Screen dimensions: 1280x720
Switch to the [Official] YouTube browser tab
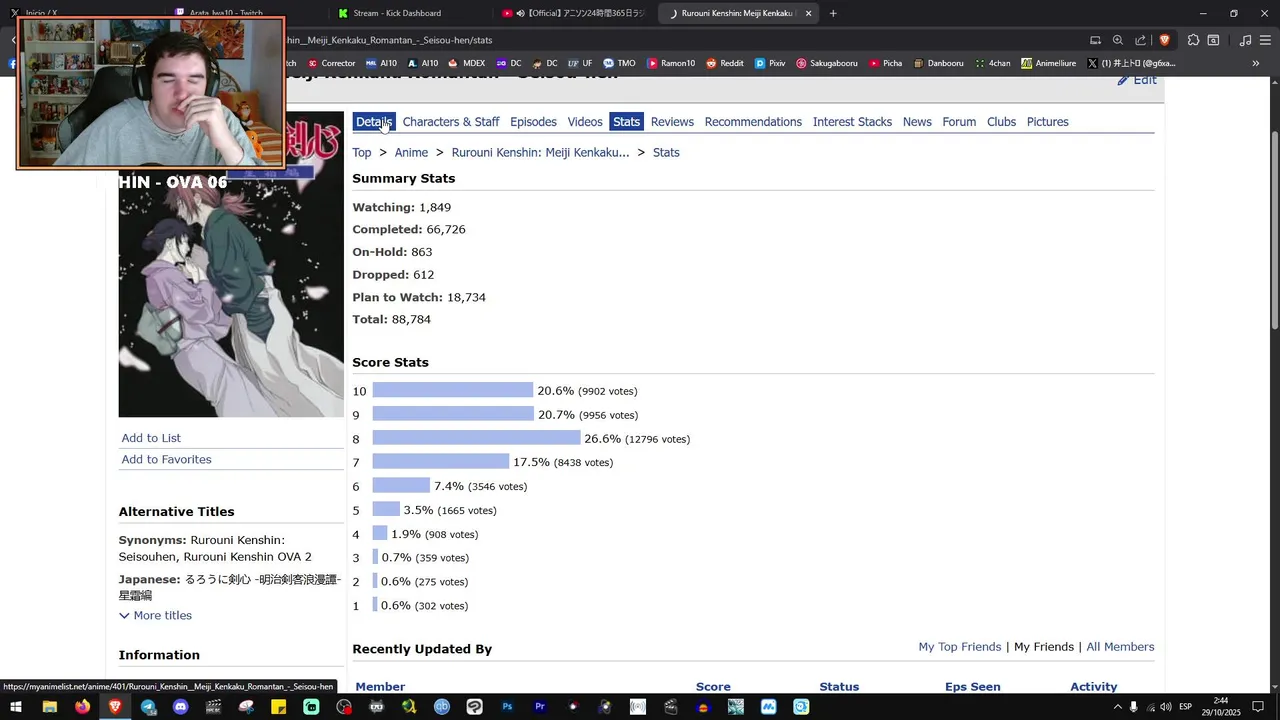574,13
